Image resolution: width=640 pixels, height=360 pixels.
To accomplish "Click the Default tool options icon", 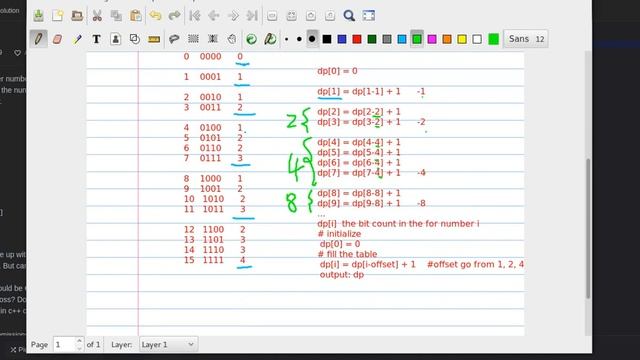I will 251,39.
